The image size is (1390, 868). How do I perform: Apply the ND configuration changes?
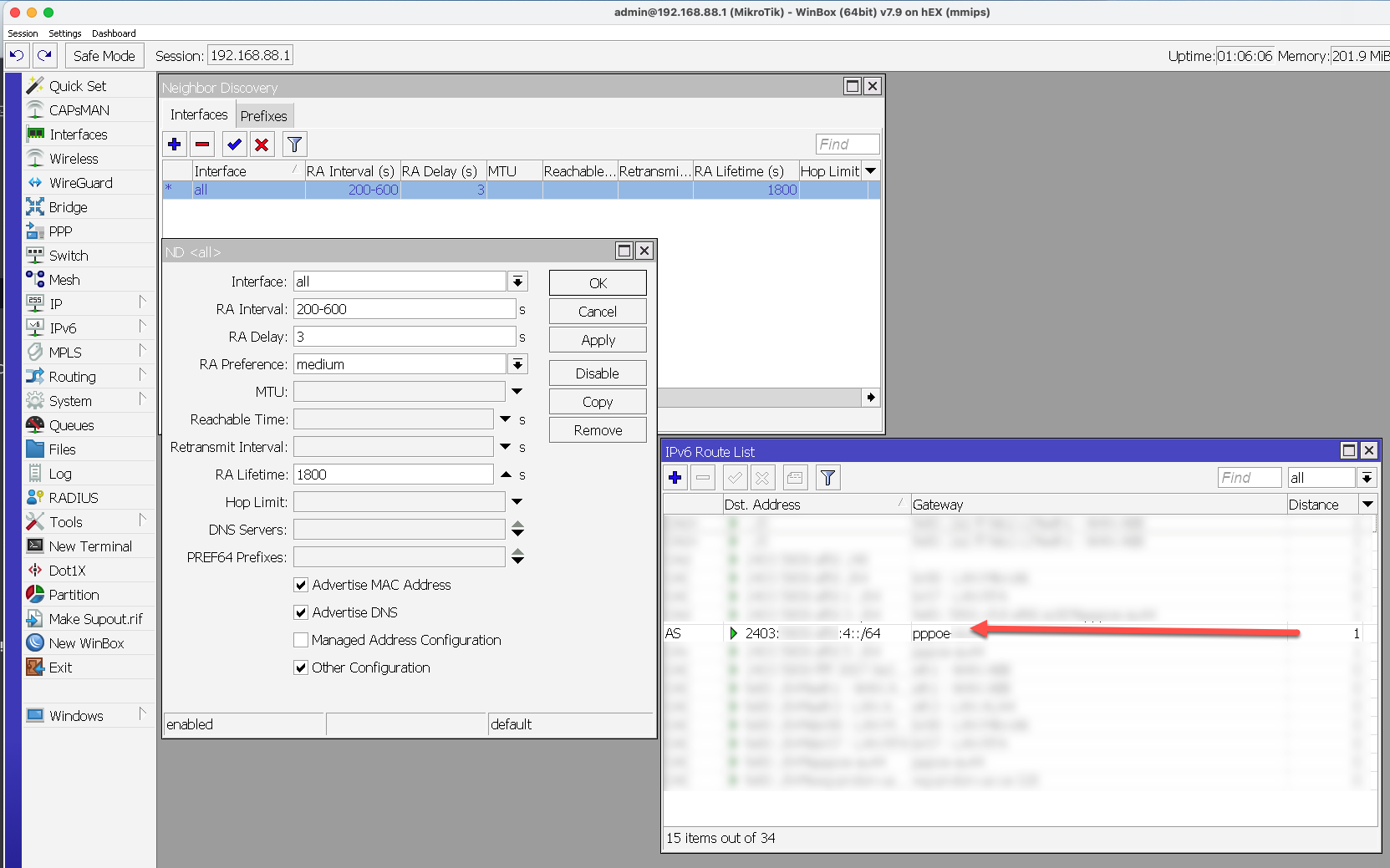(597, 339)
